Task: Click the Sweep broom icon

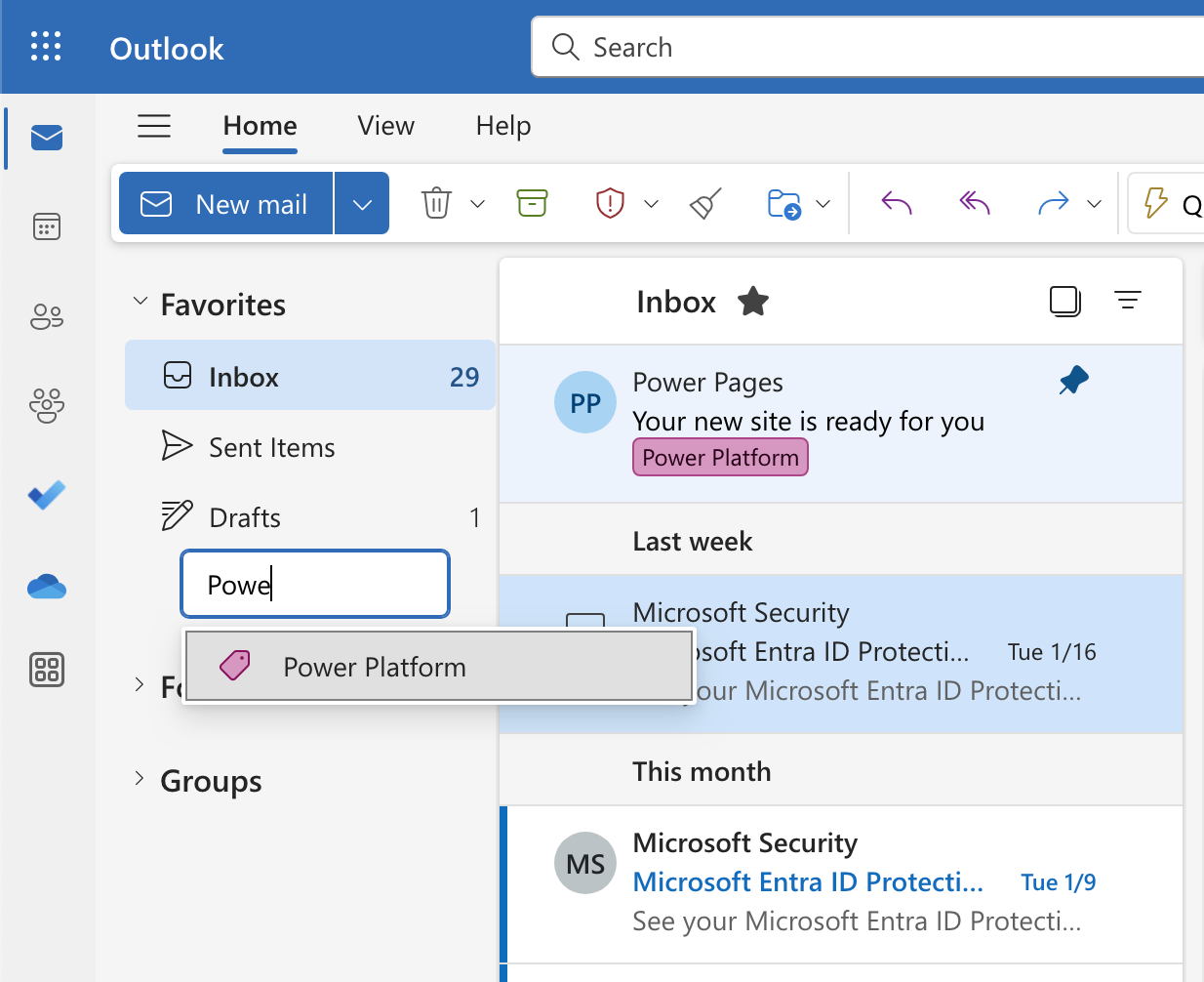Action: 705,203
